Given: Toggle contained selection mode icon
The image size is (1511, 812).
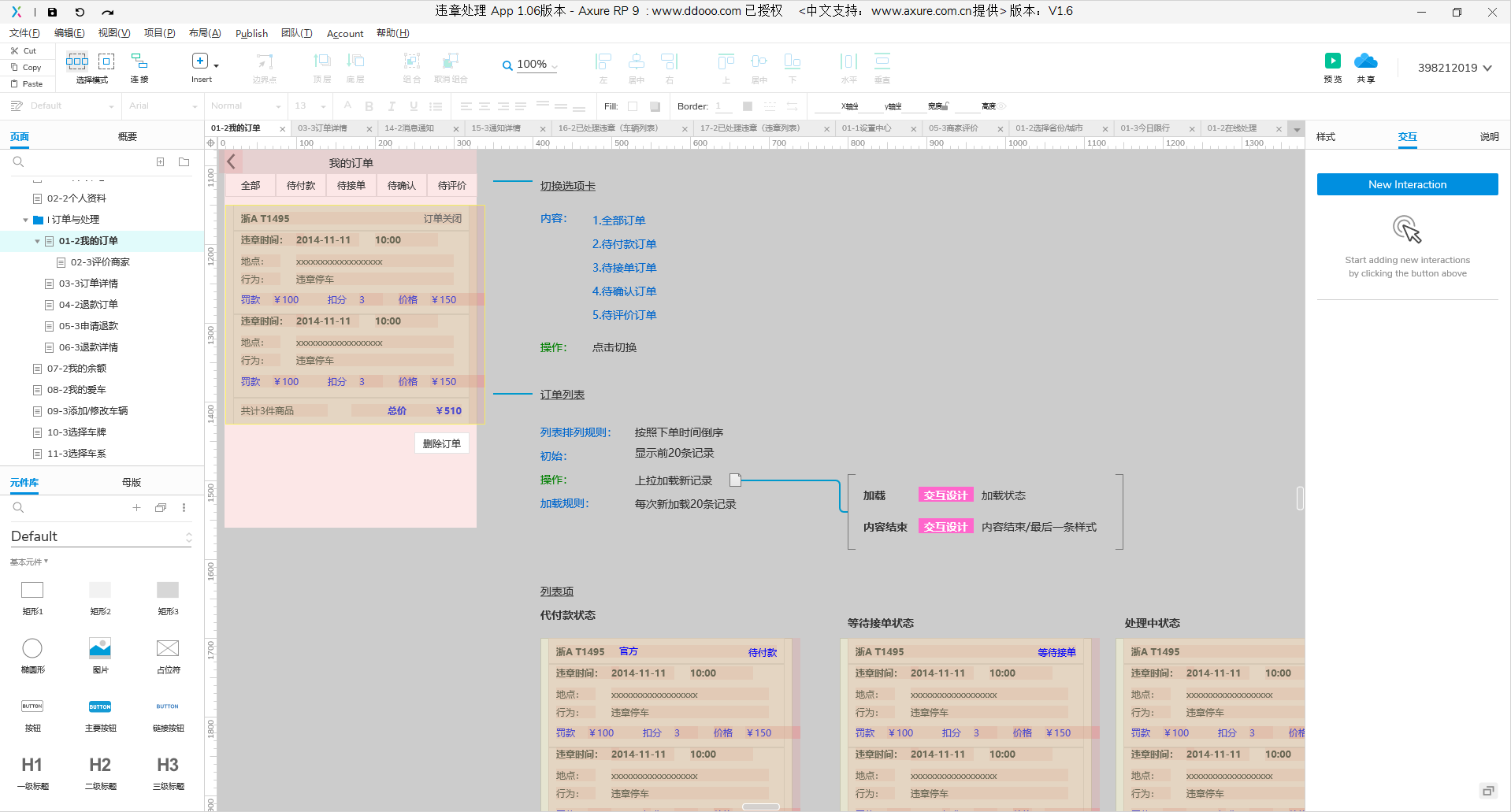Looking at the screenshot, I should pos(106,61).
